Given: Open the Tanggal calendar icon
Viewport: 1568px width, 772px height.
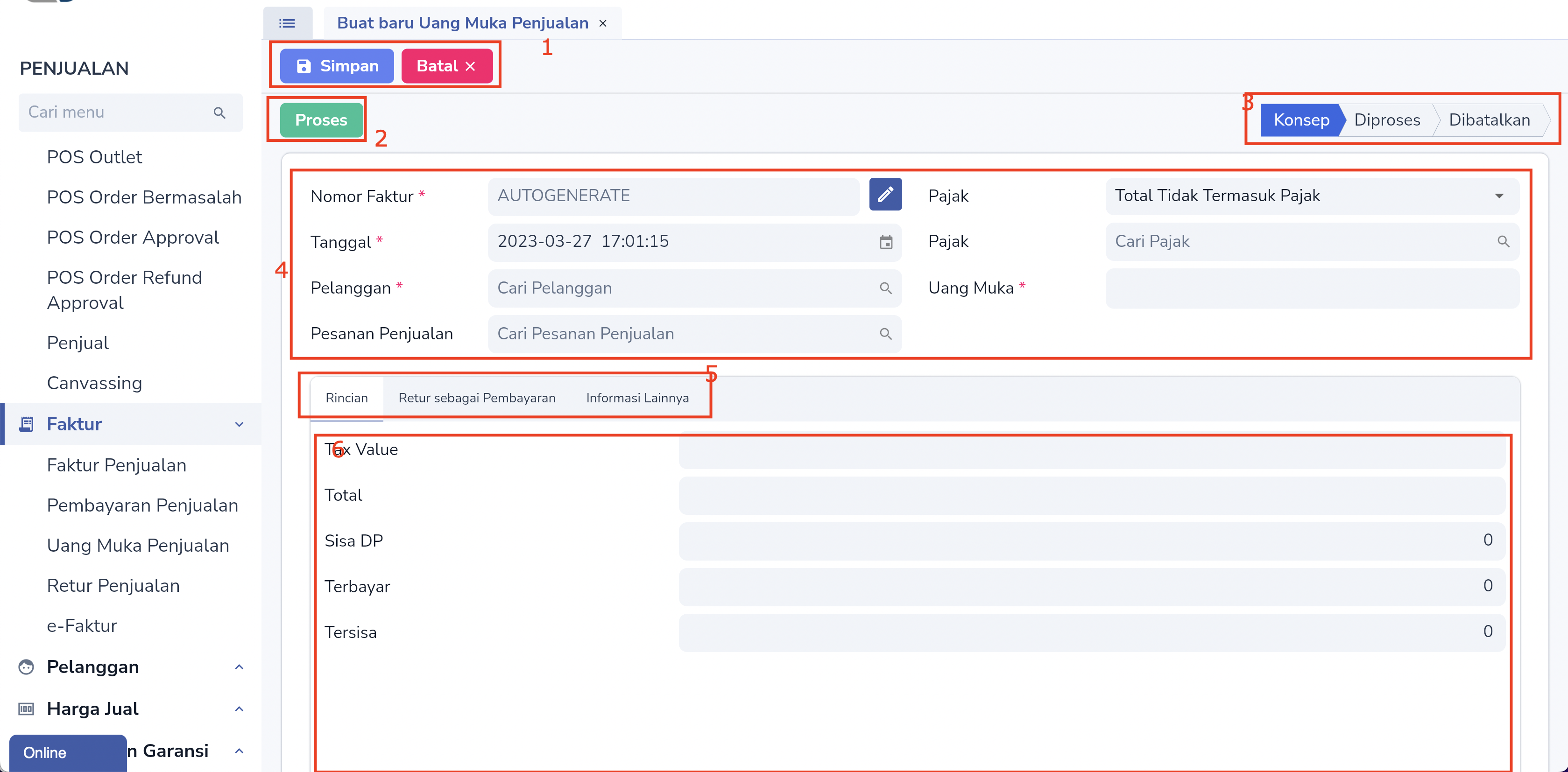Looking at the screenshot, I should click(886, 242).
